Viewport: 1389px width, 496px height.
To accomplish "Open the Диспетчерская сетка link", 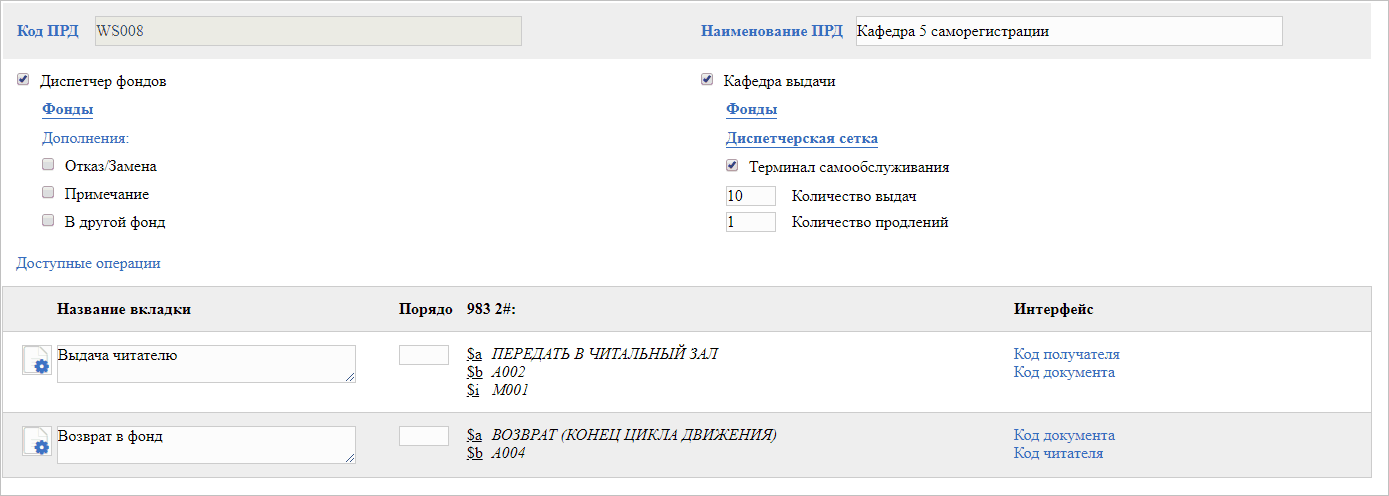I will tap(801, 139).
